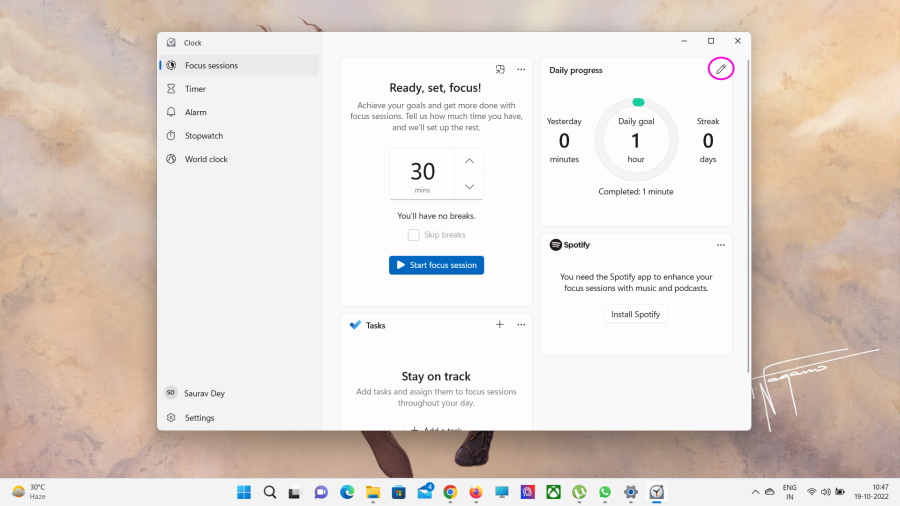Open the Spotify panel more options ellipsis

(720, 245)
